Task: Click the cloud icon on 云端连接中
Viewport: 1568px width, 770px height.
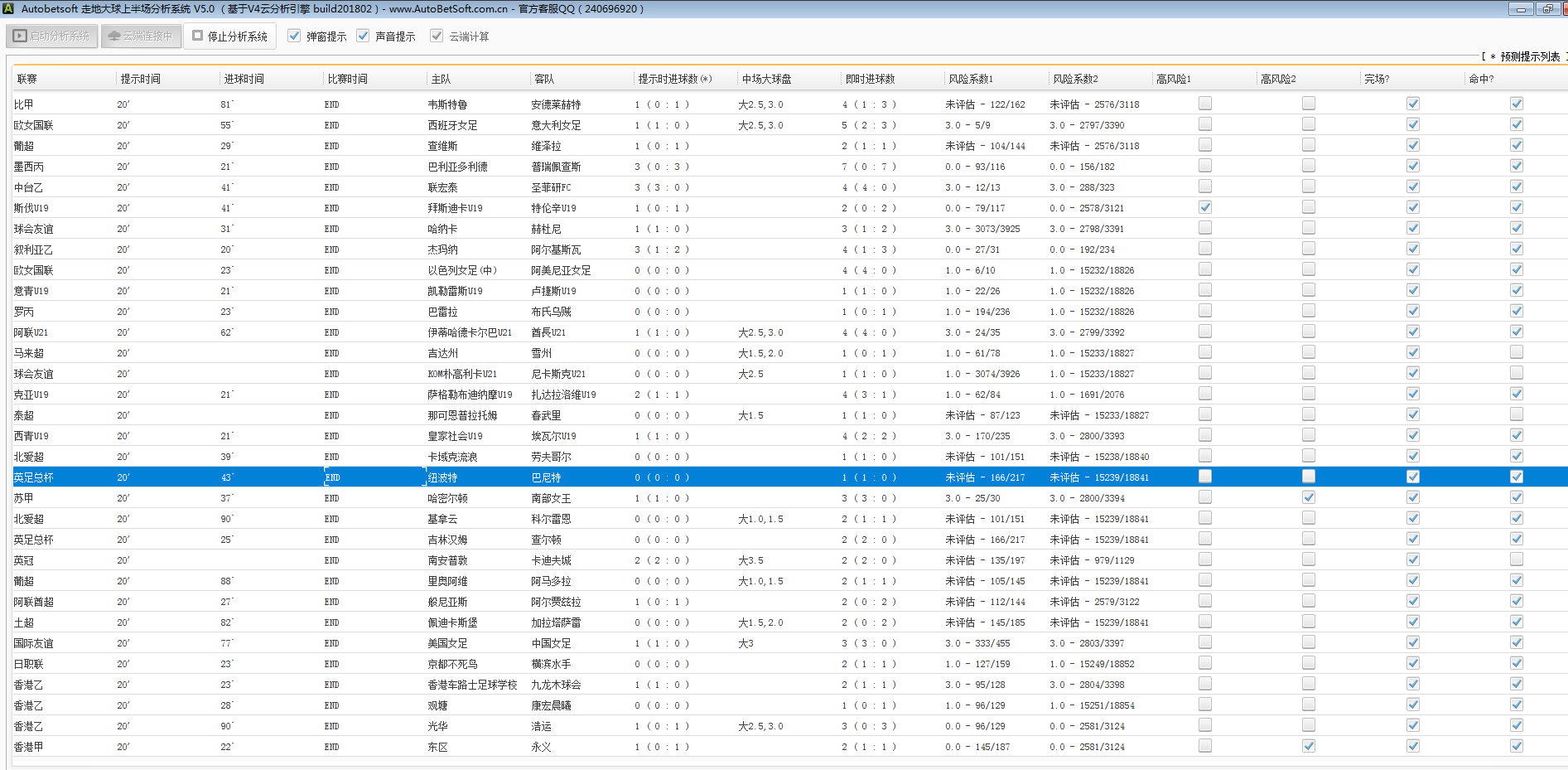Action: click(x=114, y=36)
